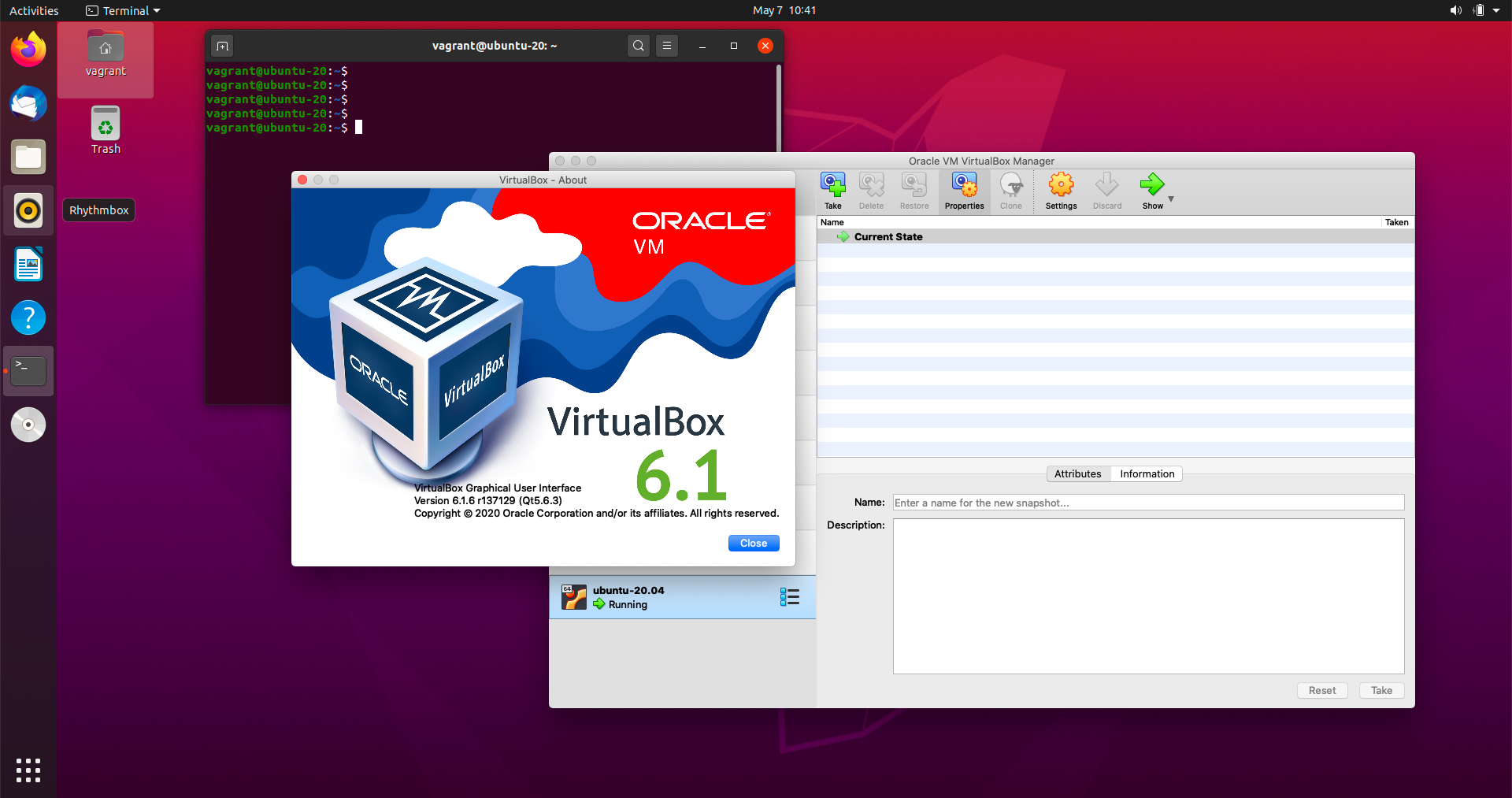
Task: Switch to the Attributes tab
Action: pyautogui.click(x=1078, y=473)
